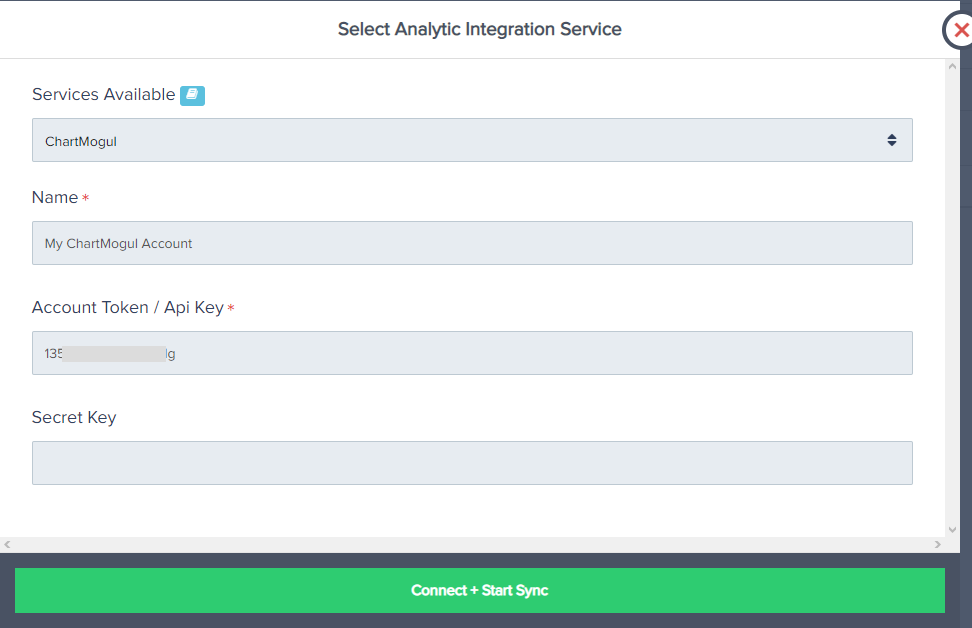Close the Analytic Integration Service dialog
The height and width of the screenshot is (628, 972).
tap(960, 31)
